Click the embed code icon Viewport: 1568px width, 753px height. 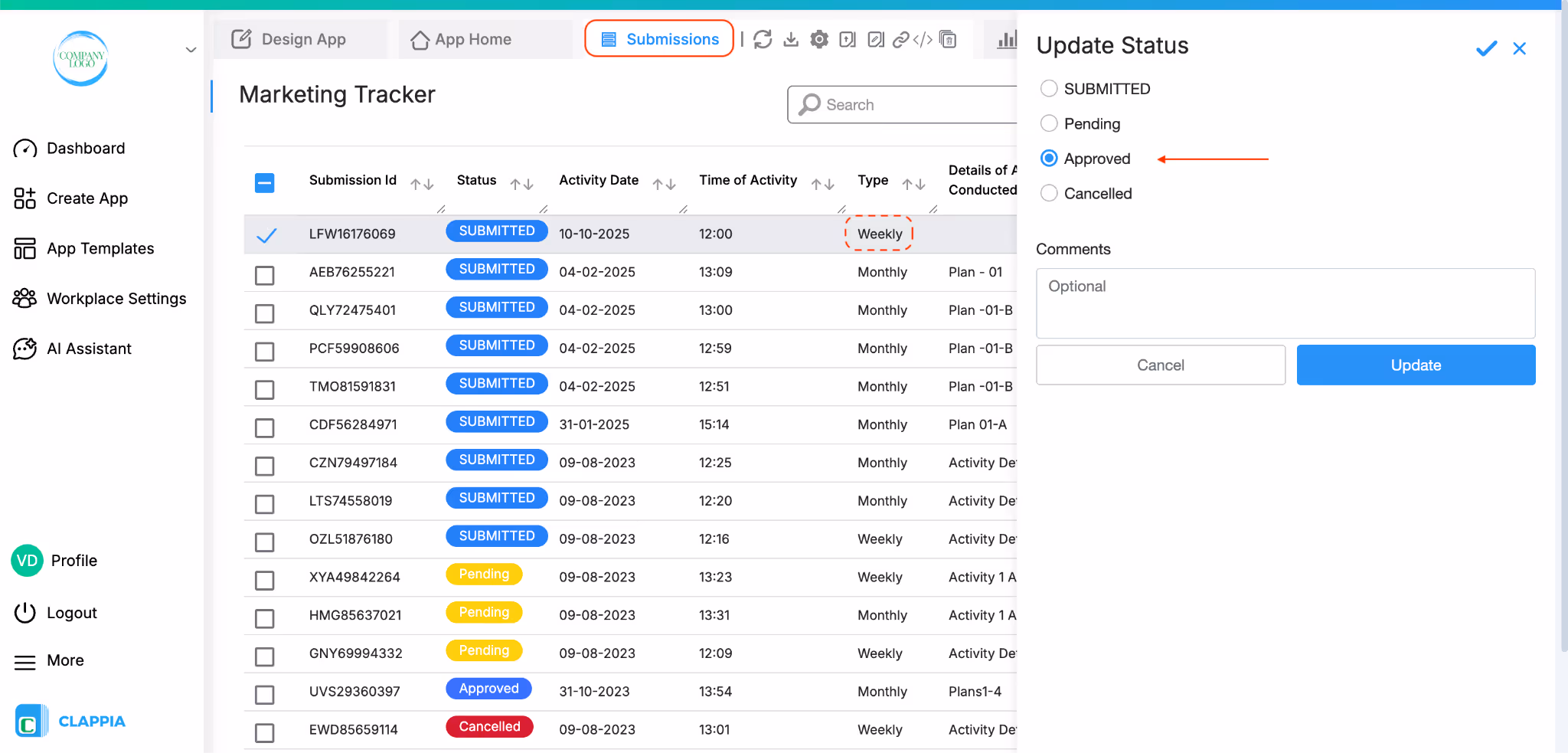tap(923, 39)
